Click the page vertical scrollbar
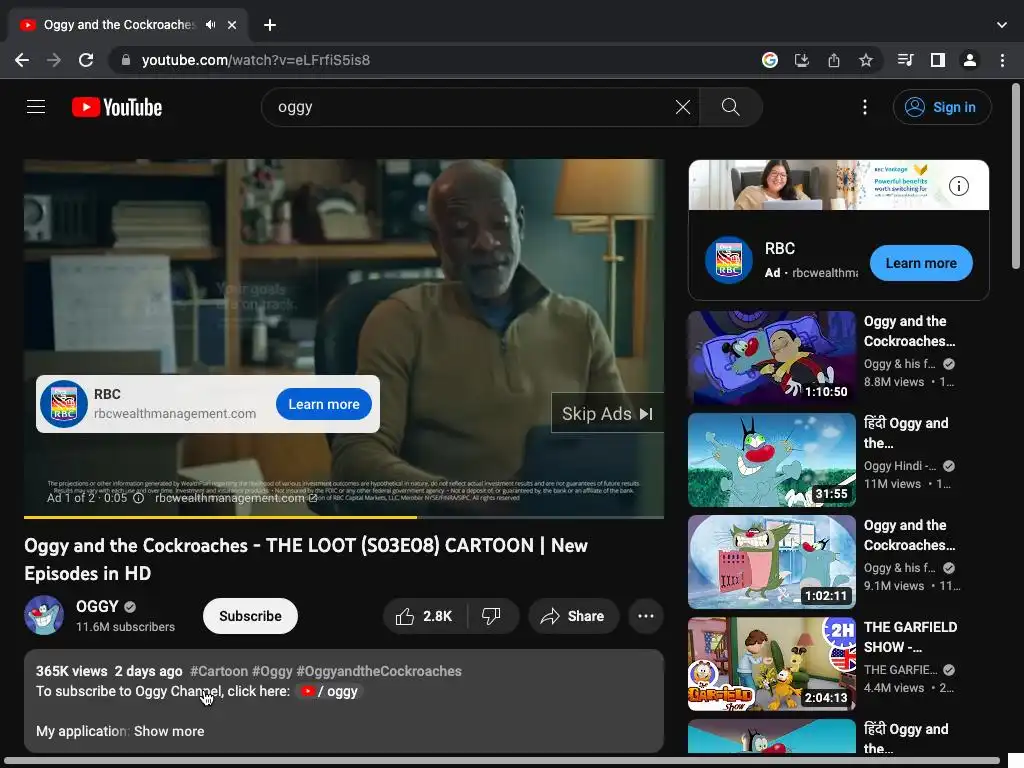Viewport: 1024px width, 768px height. pyautogui.click(x=1016, y=176)
